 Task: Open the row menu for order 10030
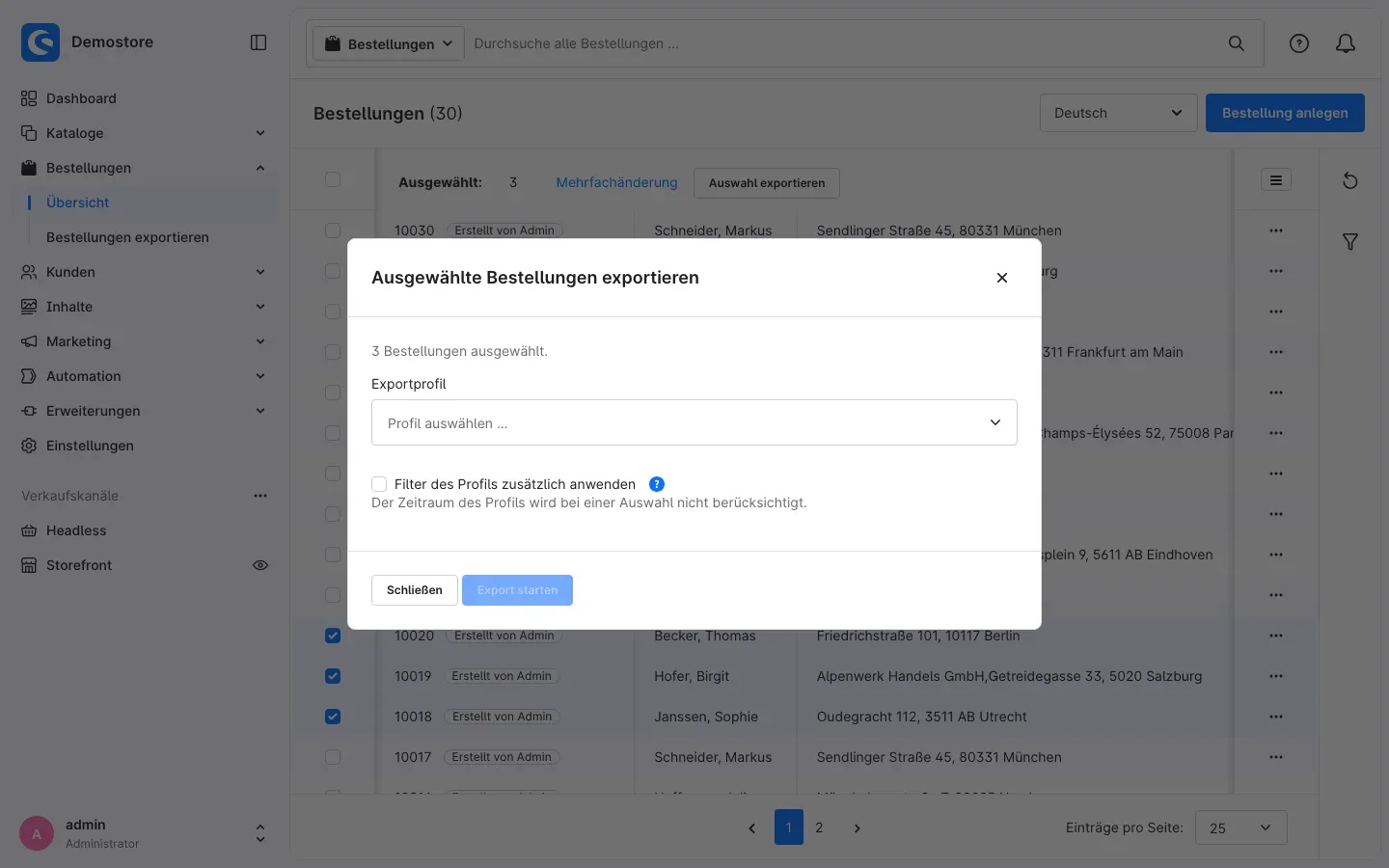pos(1276,231)
